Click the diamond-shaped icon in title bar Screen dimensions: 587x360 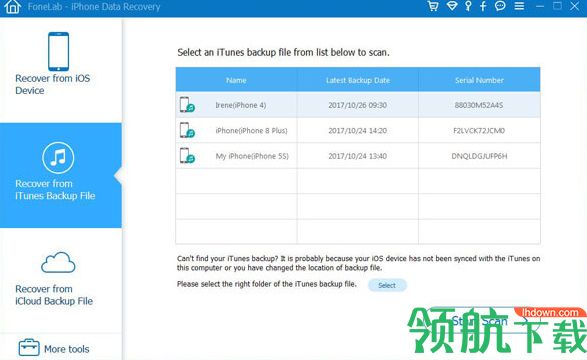tap(452, 6)
